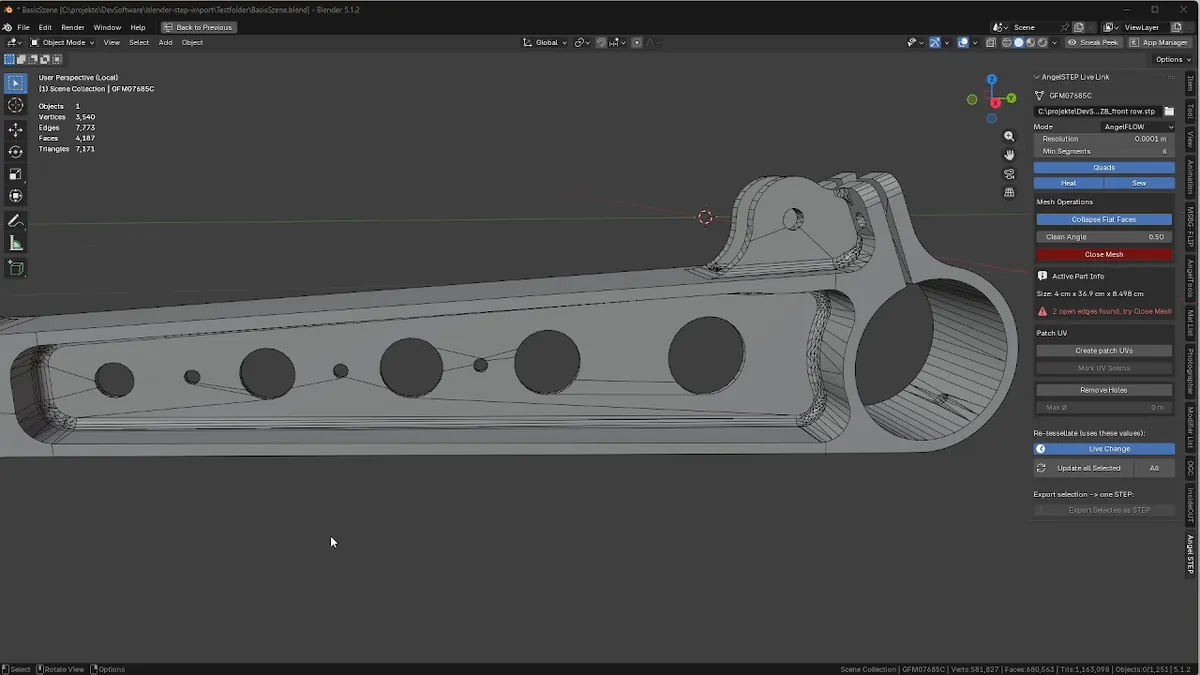Image resolution: width=1200 pixels, height=675 pixels.
Task: Toggle proportional editing icon
Action: tap(637, 43)
